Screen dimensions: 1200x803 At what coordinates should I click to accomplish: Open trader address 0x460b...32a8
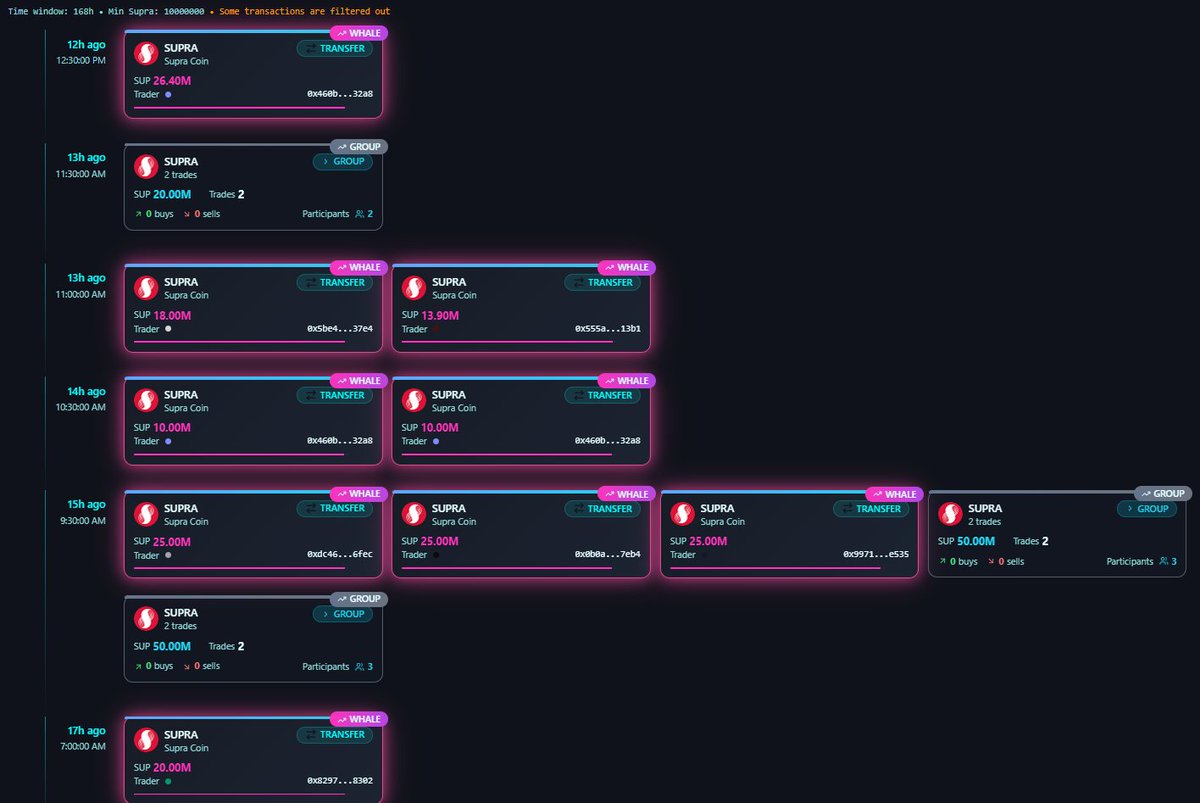pos(341,94)
